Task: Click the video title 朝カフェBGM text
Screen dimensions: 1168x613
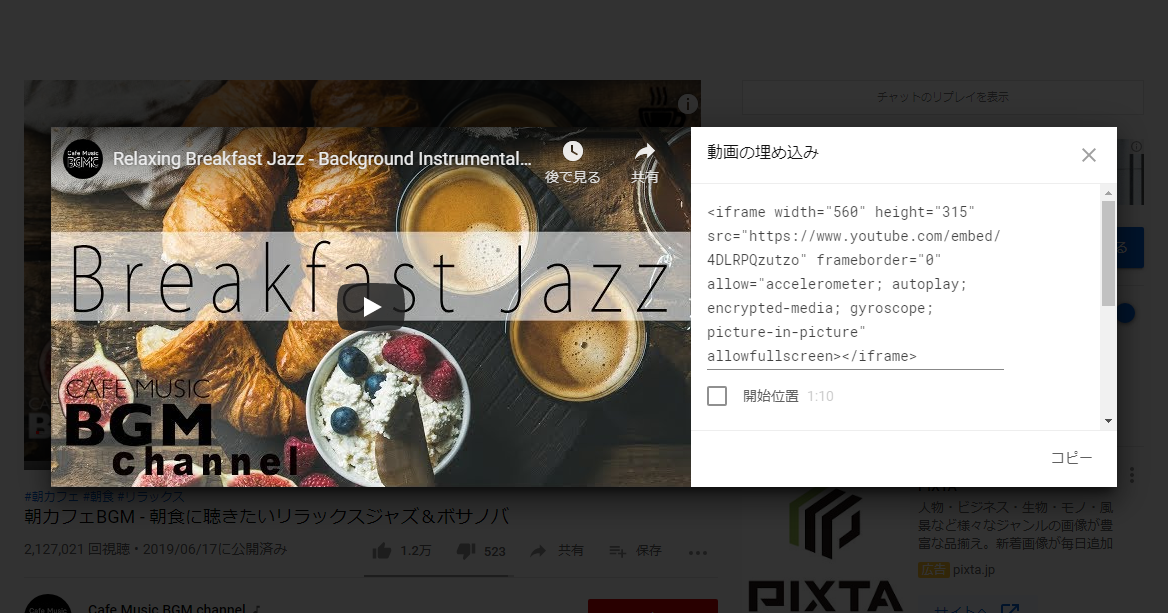Action: tap(267, 517)
